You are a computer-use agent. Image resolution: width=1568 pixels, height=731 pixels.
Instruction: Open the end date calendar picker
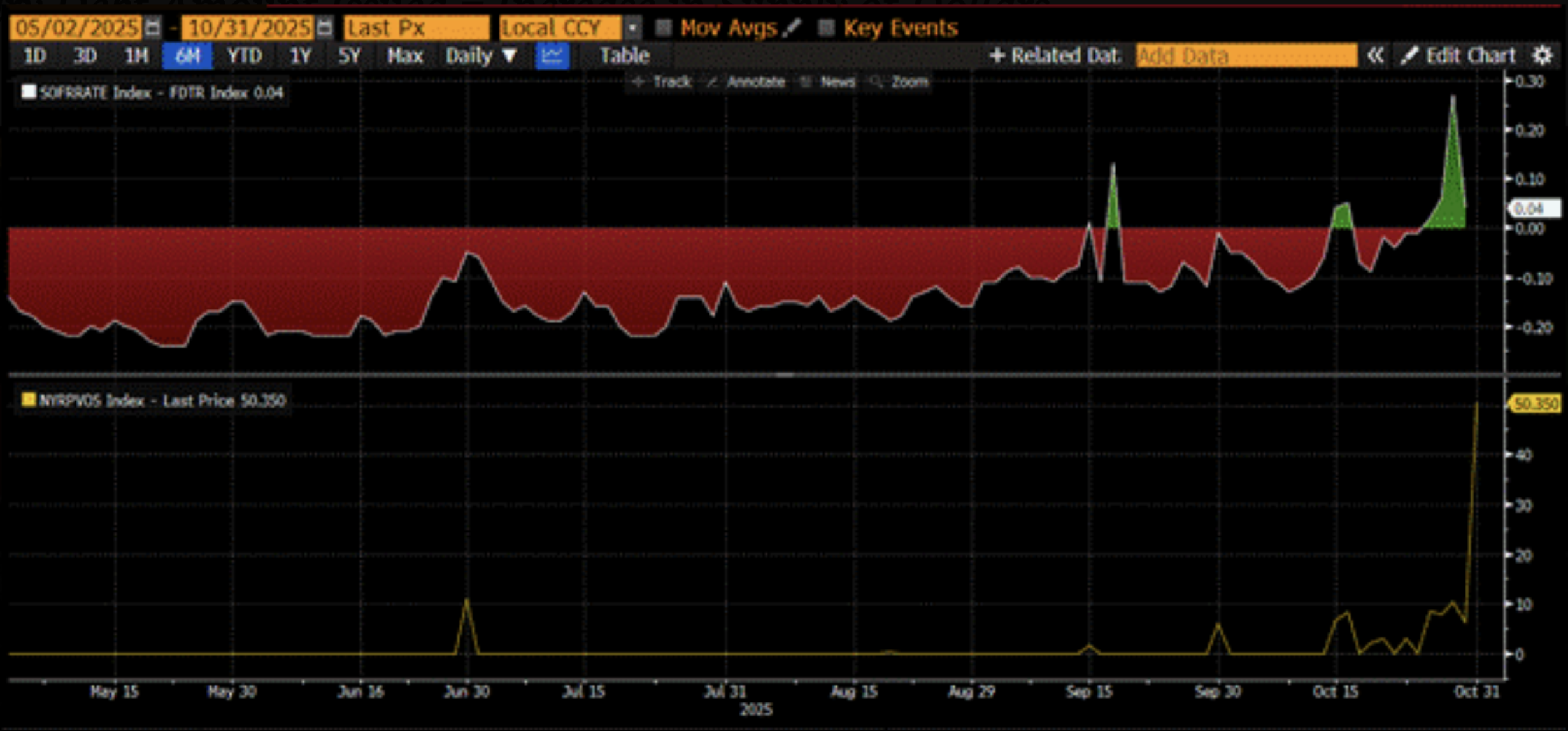[x=324, y=27]
